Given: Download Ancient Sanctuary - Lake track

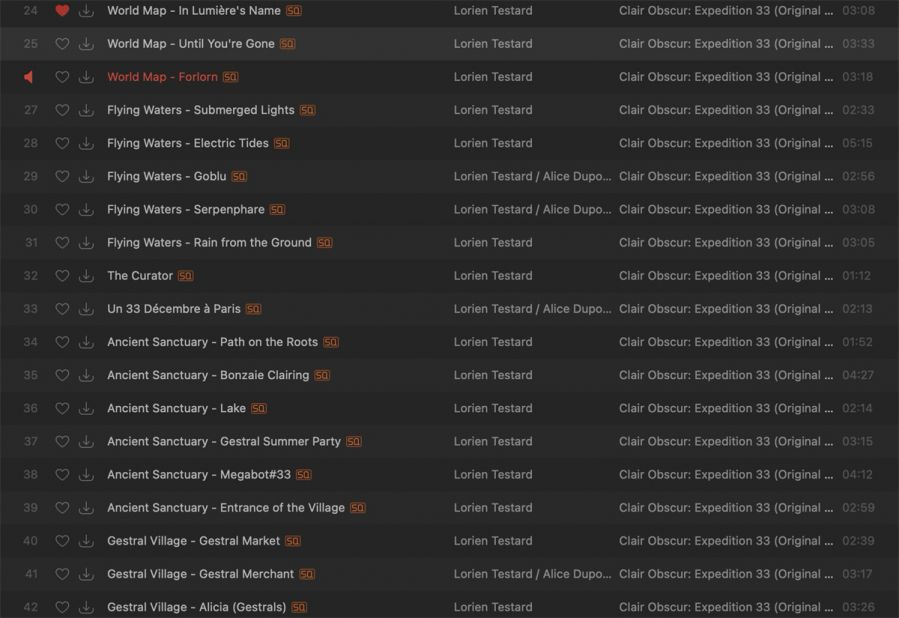Looking at the screenshot, I should point(86,408).
